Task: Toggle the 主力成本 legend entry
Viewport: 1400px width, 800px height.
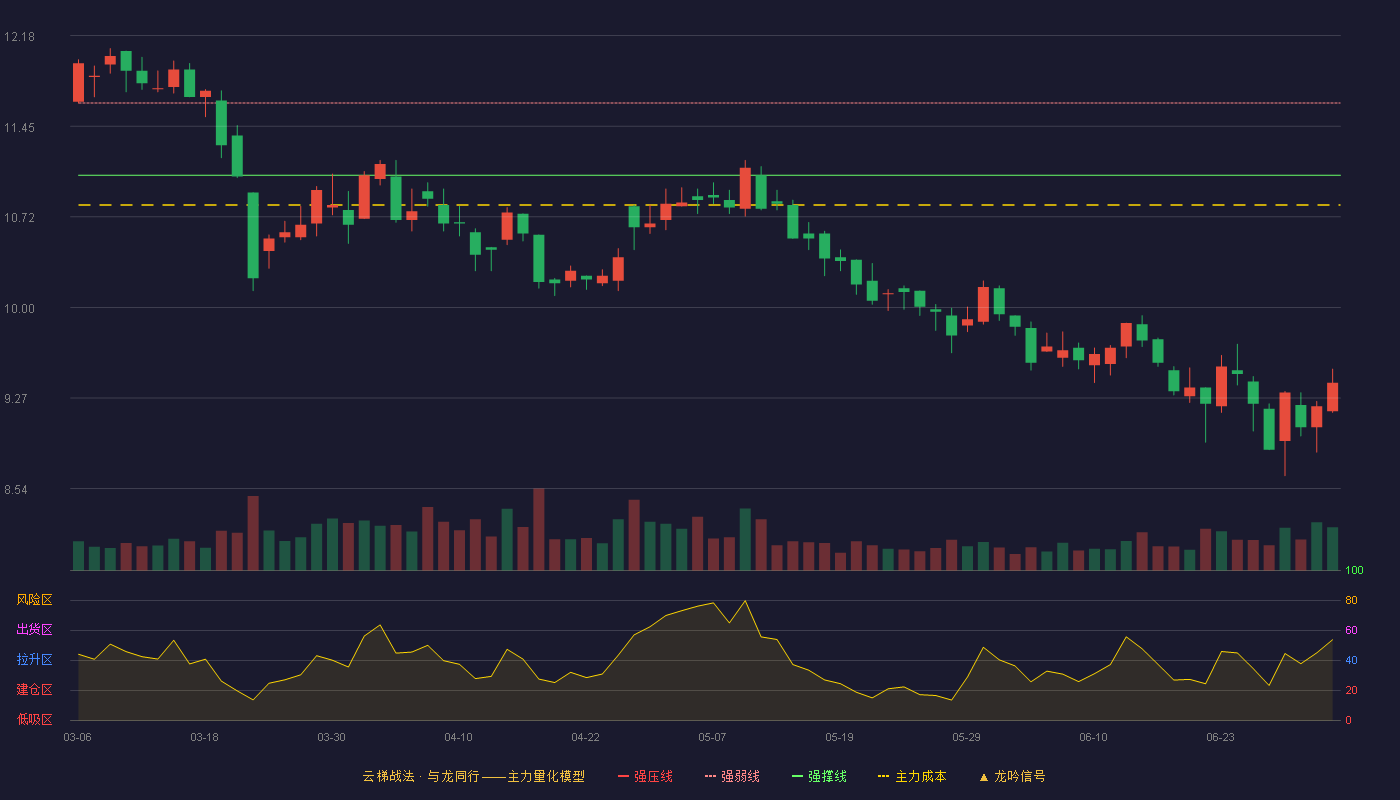Action: click(x=912, y=776)
